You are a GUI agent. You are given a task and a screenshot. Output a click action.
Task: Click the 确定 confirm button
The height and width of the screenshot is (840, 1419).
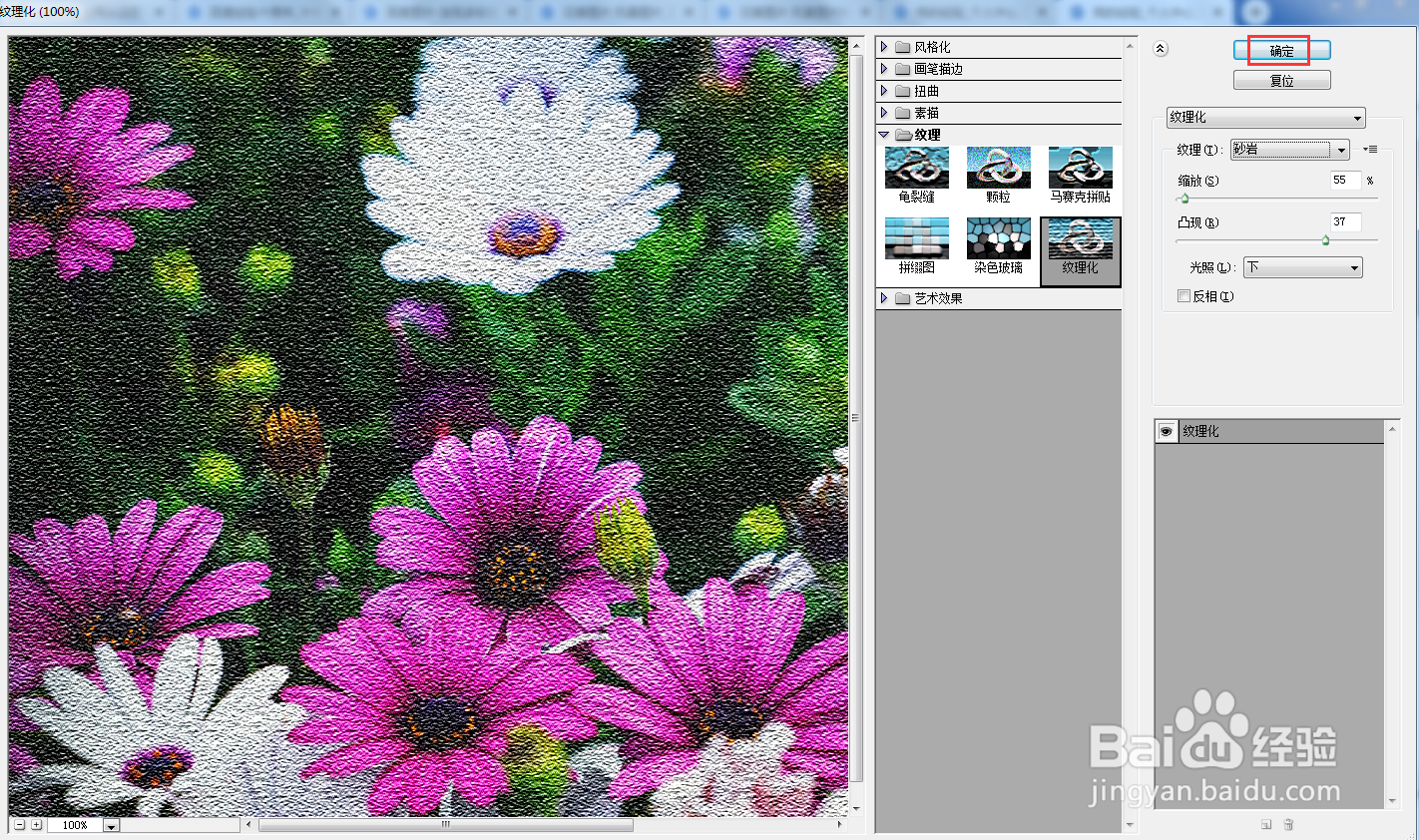(x=1281, y=51)
